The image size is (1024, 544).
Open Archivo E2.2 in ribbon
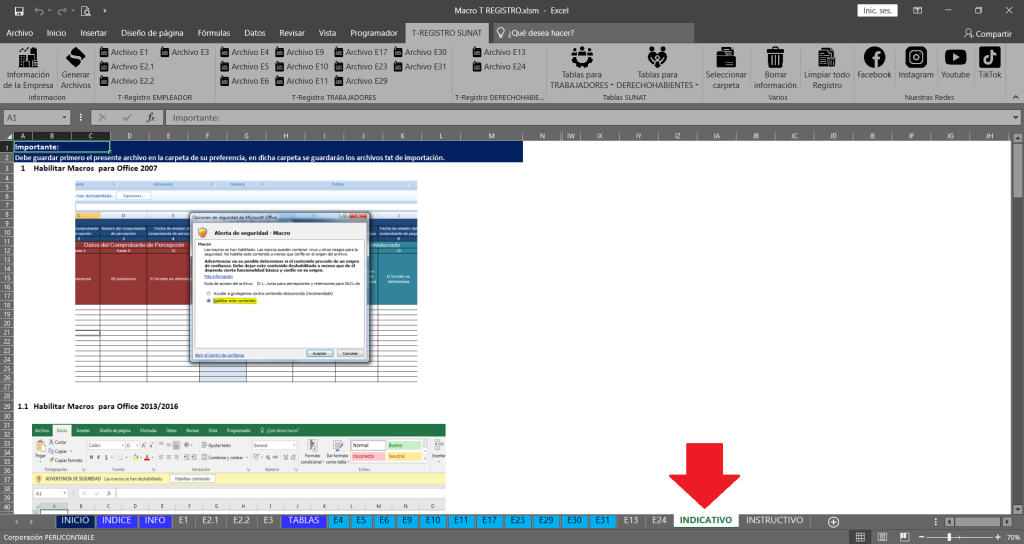tap(127, 81)
